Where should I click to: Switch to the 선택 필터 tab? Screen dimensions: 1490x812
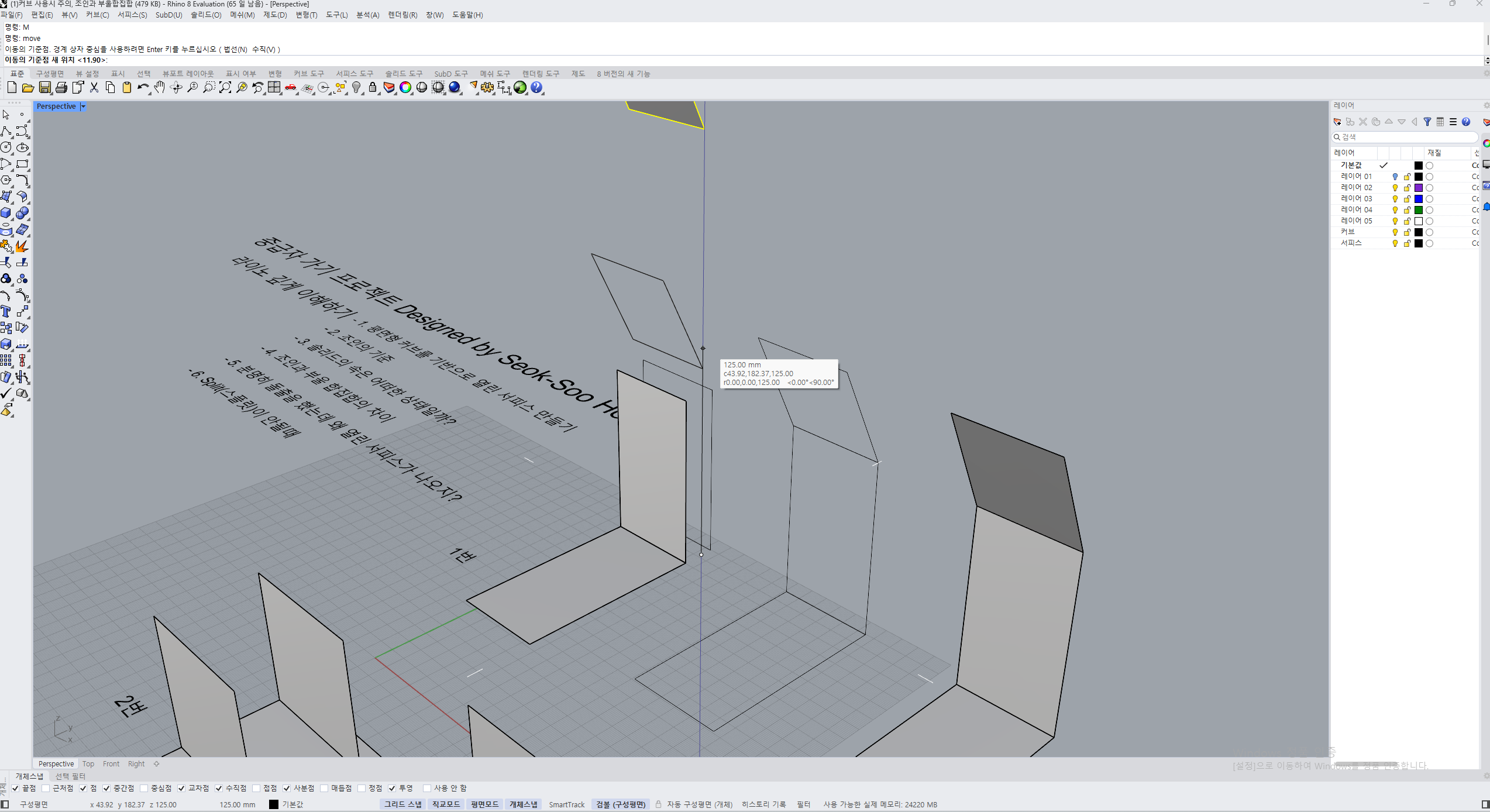(x=70, y=776)
